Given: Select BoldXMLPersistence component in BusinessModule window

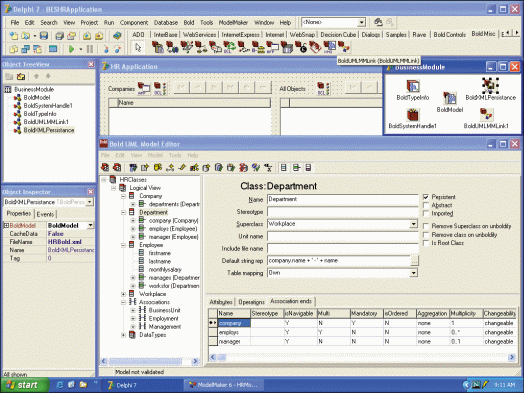Looking at the screenshot, I should [490, 86].
